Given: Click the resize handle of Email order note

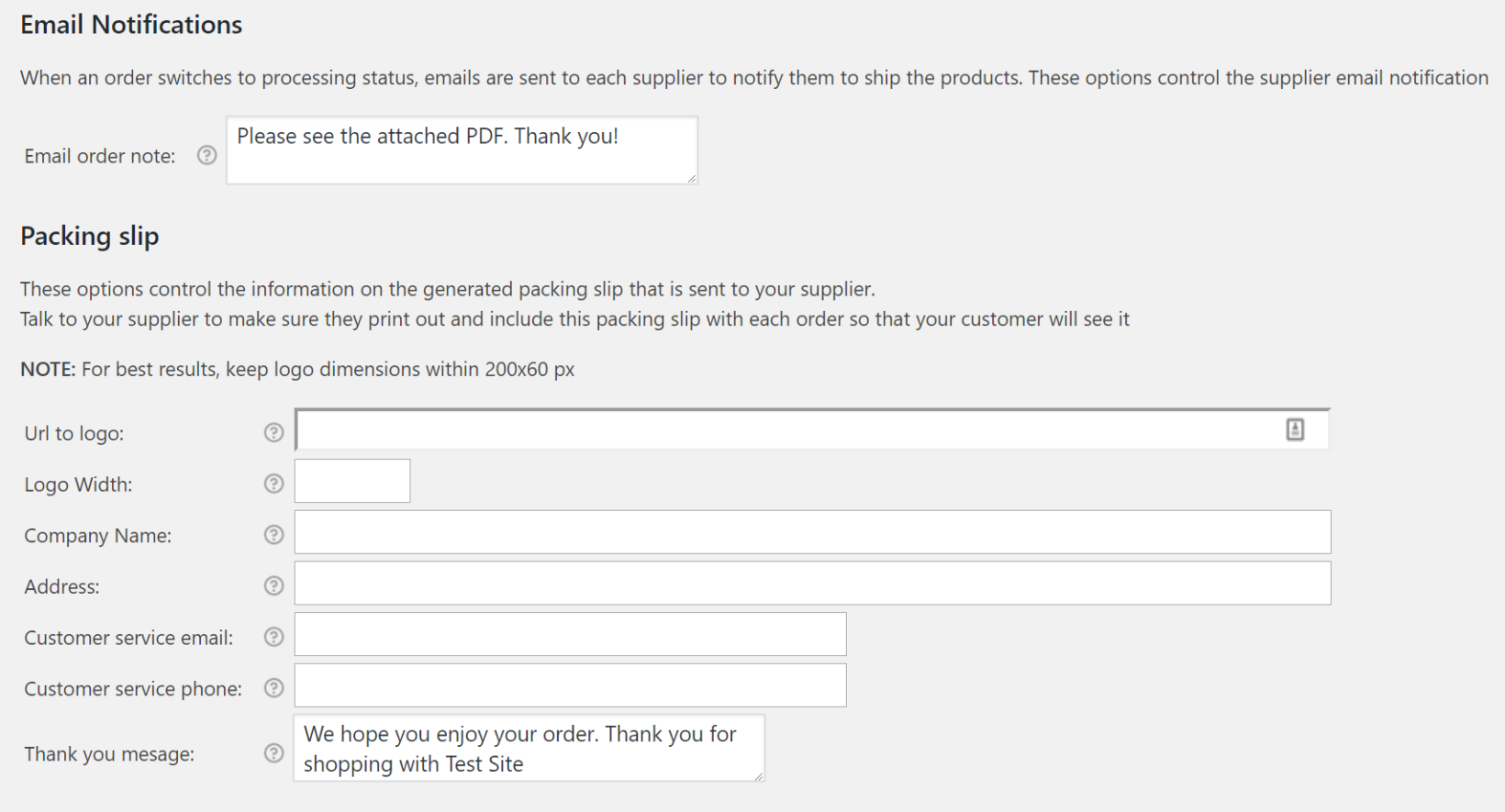Looking at the screenshot, I should [693, 181].
